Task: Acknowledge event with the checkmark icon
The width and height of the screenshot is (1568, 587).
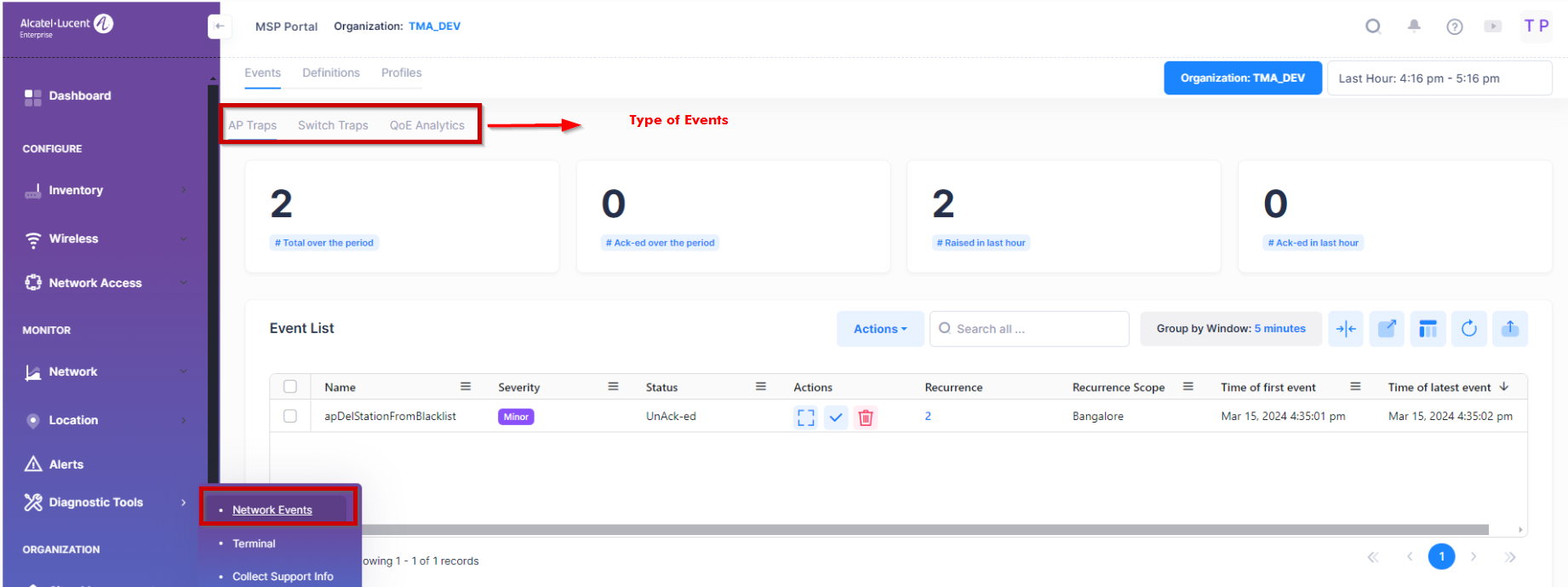Action: pyautogui.click(x=836, y=417)
